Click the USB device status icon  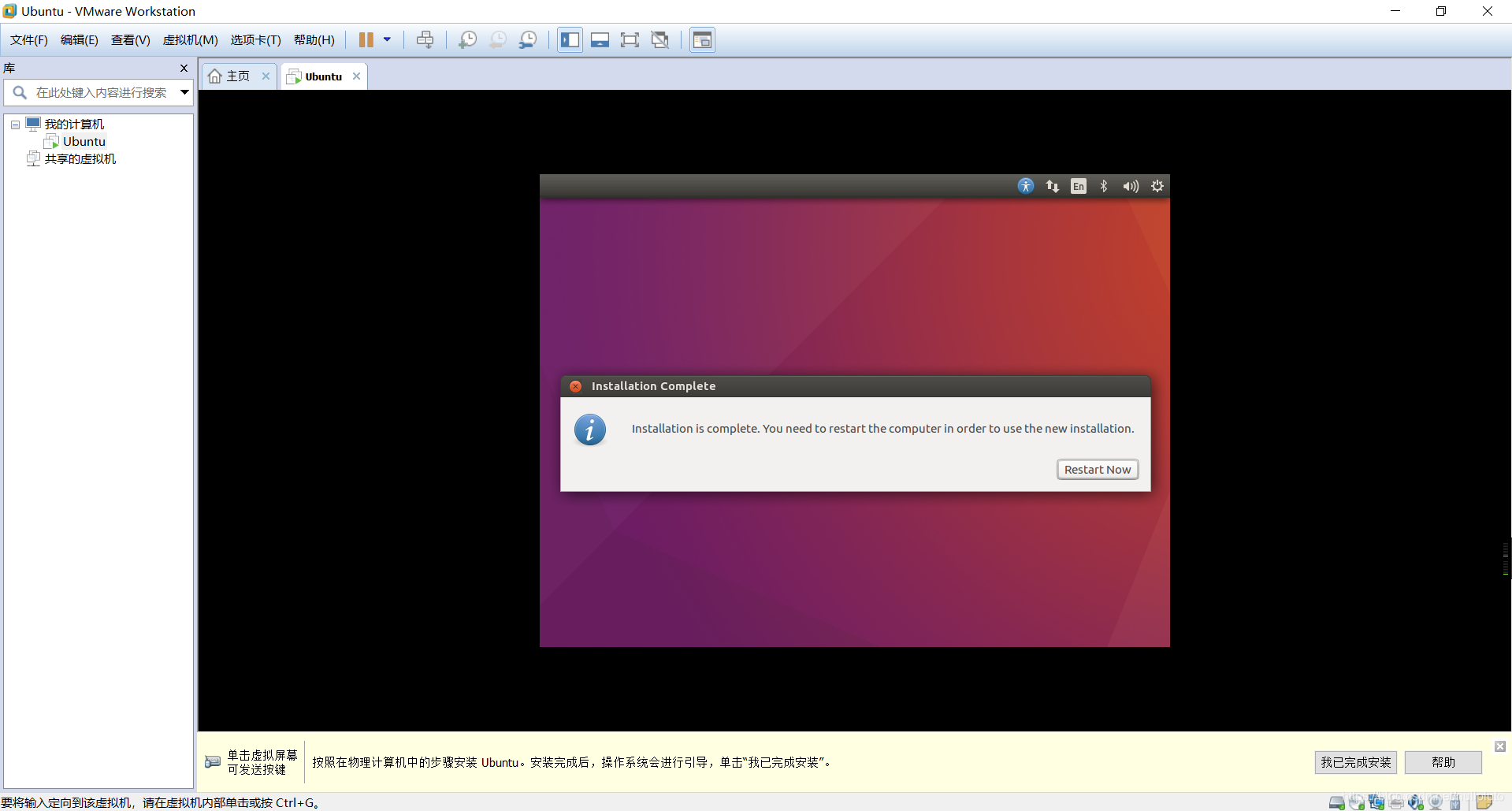point(1455,803)
